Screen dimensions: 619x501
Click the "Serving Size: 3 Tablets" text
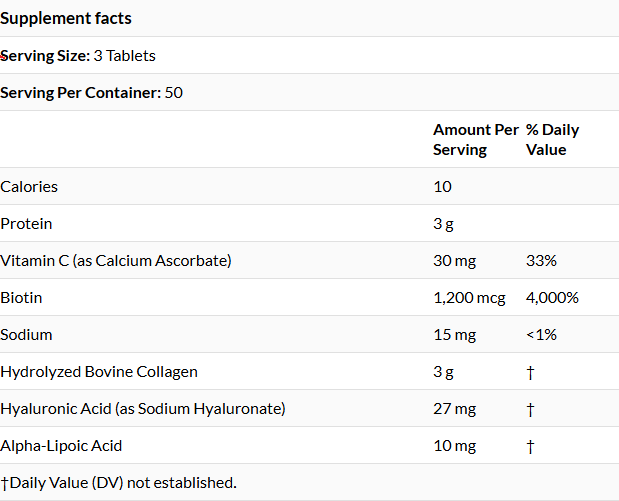click(x=78, y=56)
